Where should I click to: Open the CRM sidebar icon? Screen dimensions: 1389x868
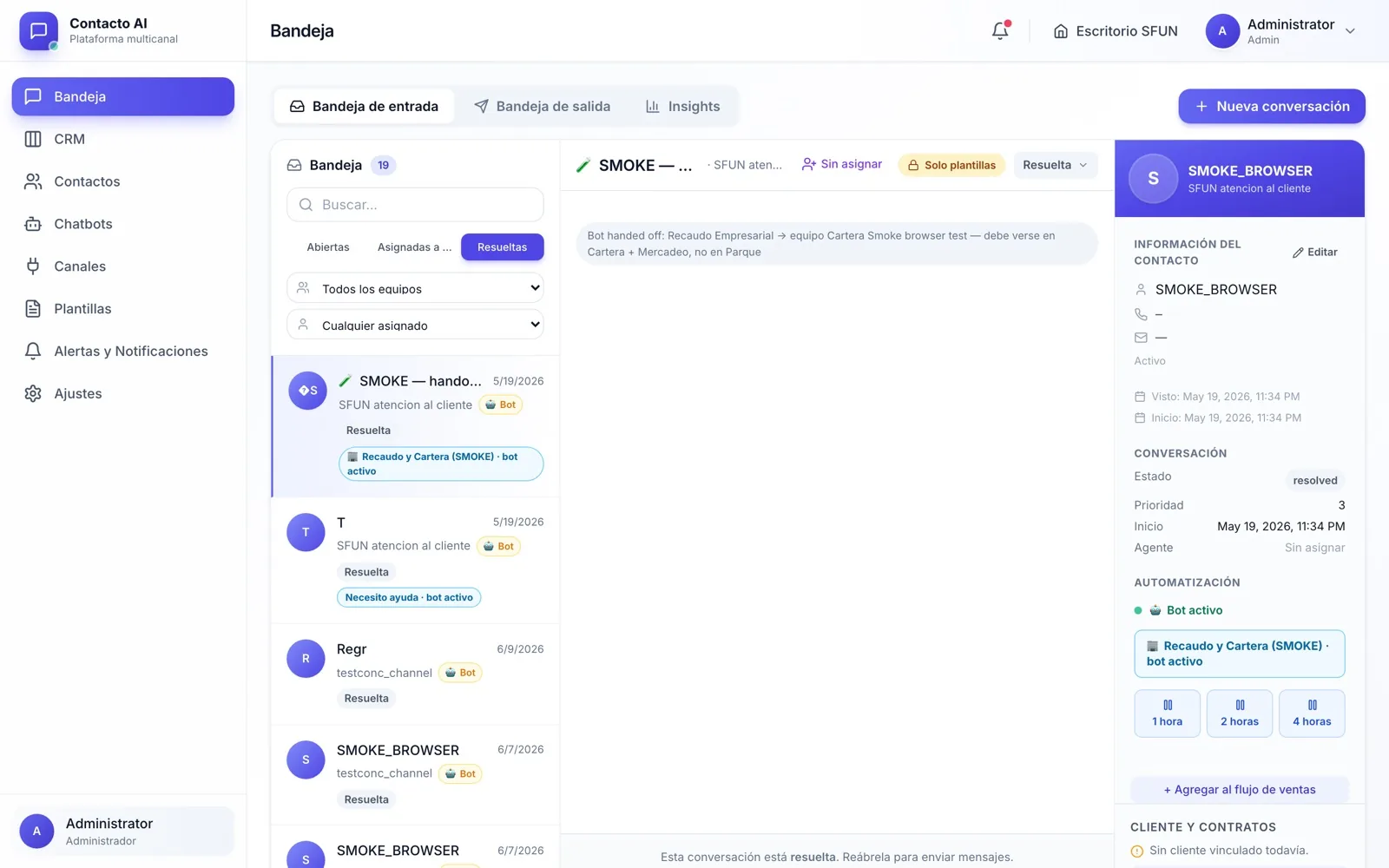pyautogui.click(x=33, y=139)
